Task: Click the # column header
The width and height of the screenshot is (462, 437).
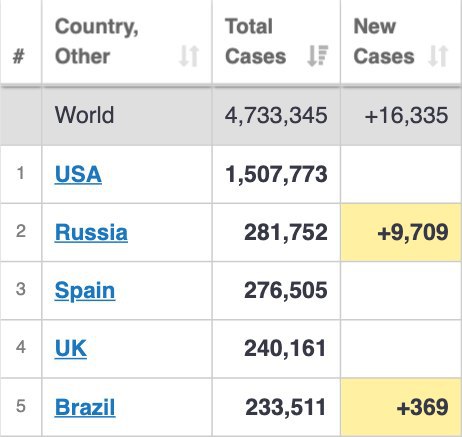Action: point(18,56)
